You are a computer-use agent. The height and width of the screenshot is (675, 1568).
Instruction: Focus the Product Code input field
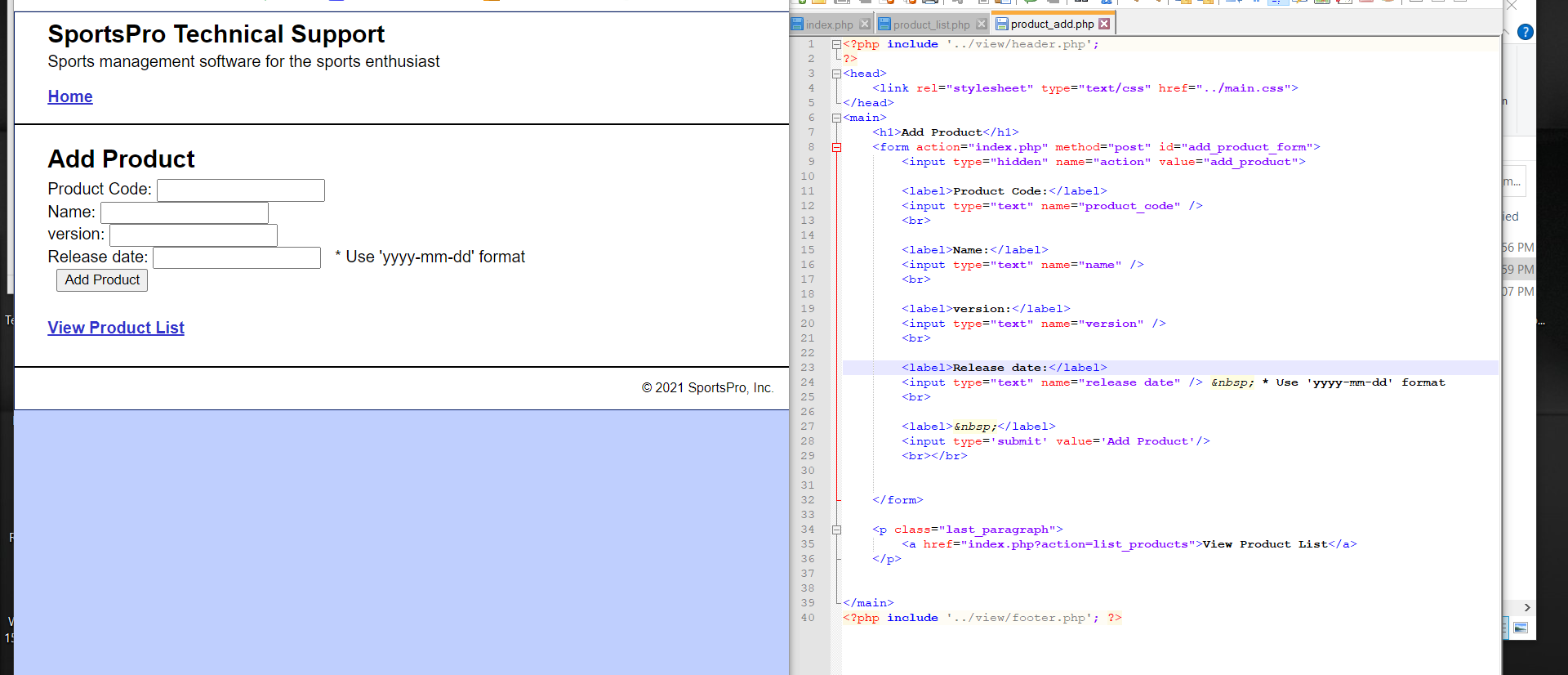pyautogui.click(x=241, y=190)
